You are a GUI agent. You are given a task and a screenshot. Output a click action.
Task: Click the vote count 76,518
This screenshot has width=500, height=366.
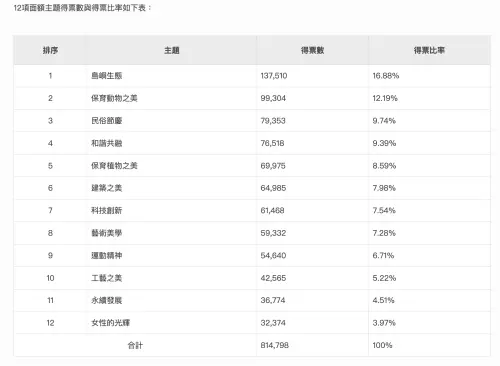[x=272, y=143]
